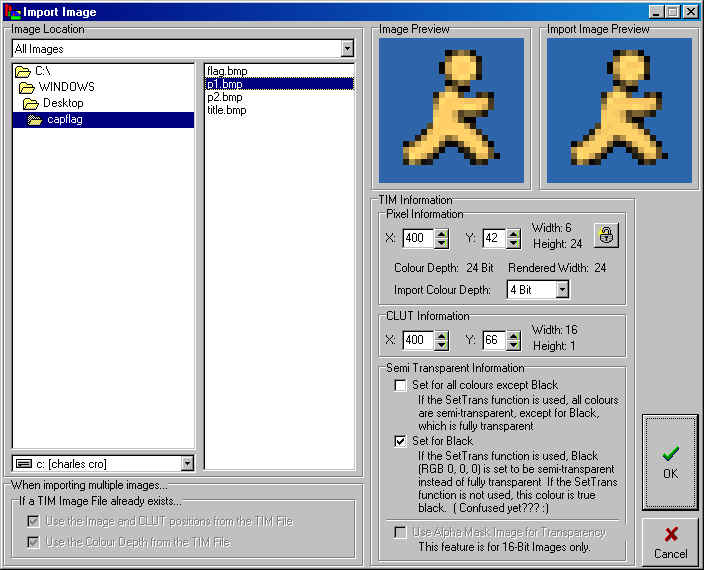The image size is (704, 570).
Task: Click the CLUT Information Y input field
Action: click(494, 340)
